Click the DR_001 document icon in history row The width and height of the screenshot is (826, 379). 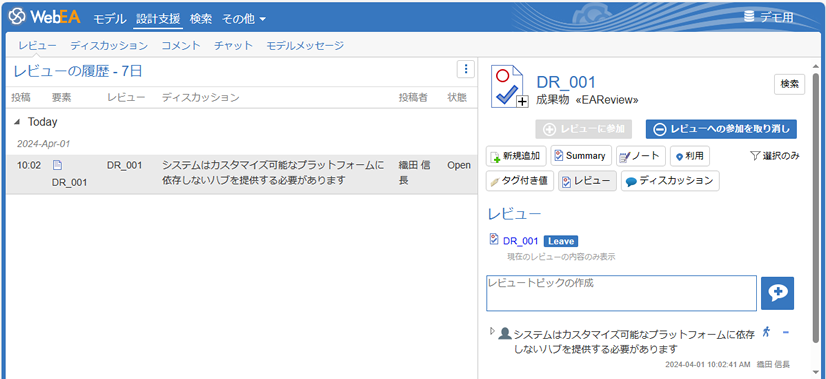57,165
